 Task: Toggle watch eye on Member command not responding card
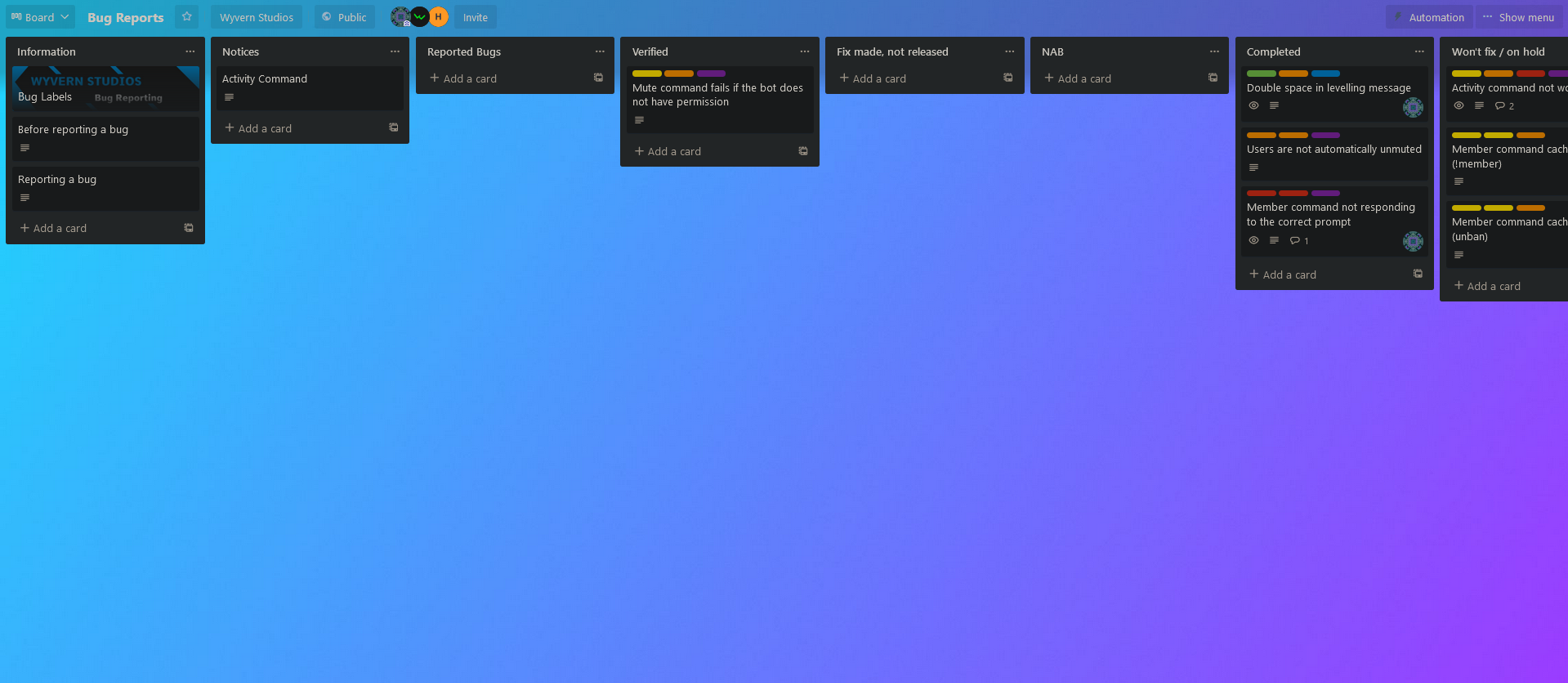[x=1253, y=240]
